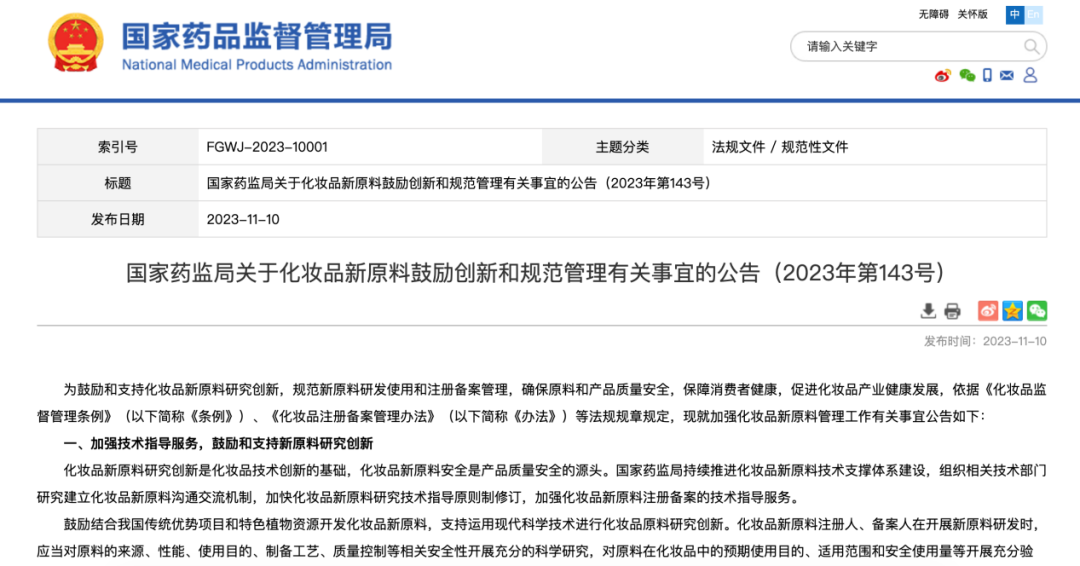Screen dimensions: 1080x566
Task: Print the page using printer icon
Action: click(952, 310)
